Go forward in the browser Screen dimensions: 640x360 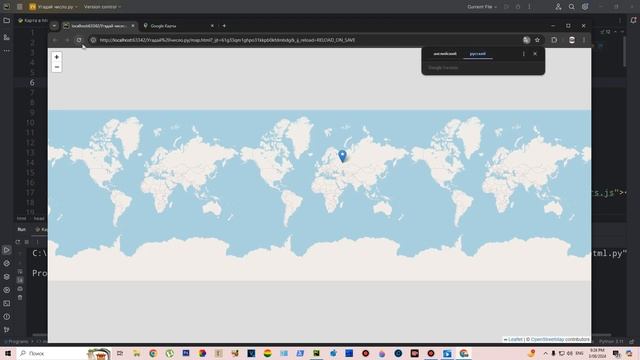point(67,40)
